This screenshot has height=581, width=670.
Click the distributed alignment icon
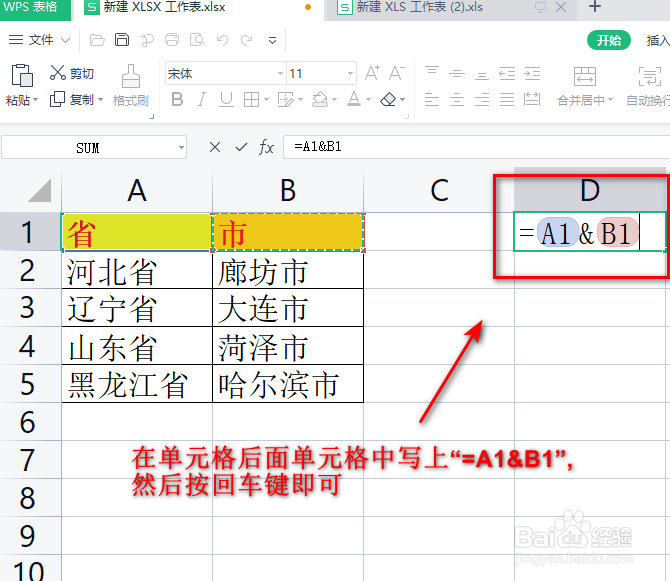532,100
